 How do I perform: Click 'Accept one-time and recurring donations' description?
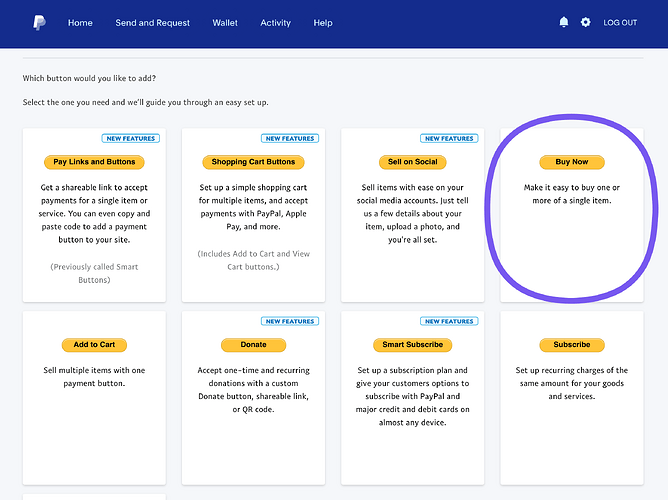pyautogui.click(x=253, y=390)
